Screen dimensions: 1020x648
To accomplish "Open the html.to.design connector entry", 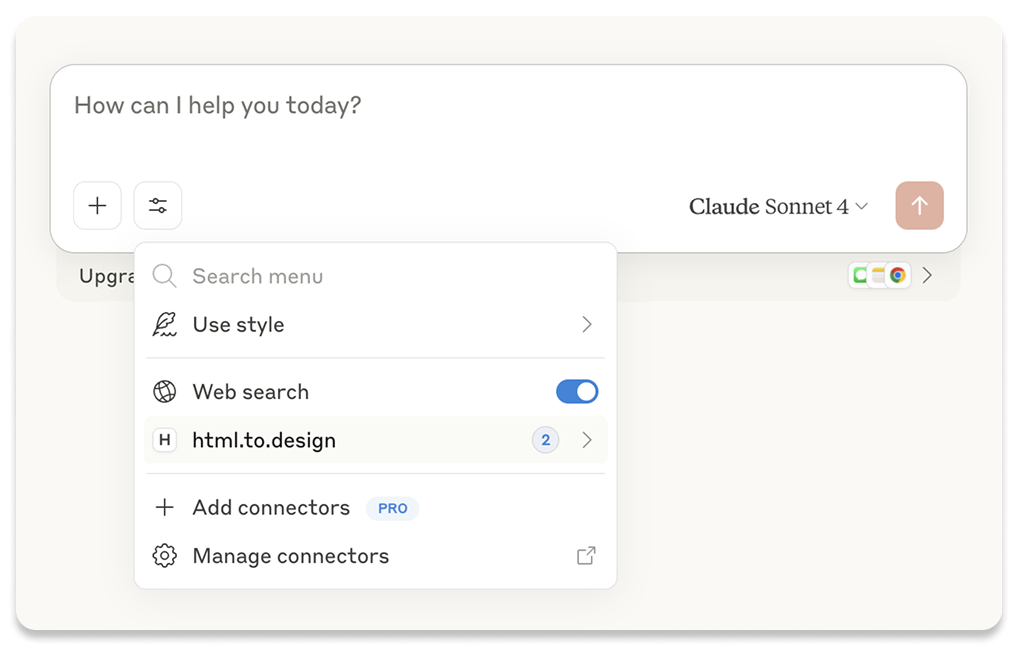I will pyautogui.click(x=375, y=440).
